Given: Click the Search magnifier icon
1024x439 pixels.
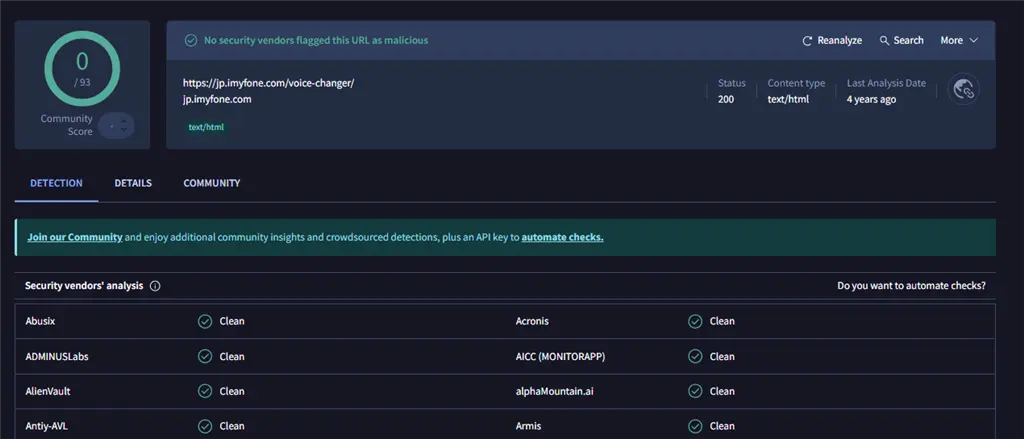Looking at the screenshot, I should pyautogui.click(x=884, y=41).
